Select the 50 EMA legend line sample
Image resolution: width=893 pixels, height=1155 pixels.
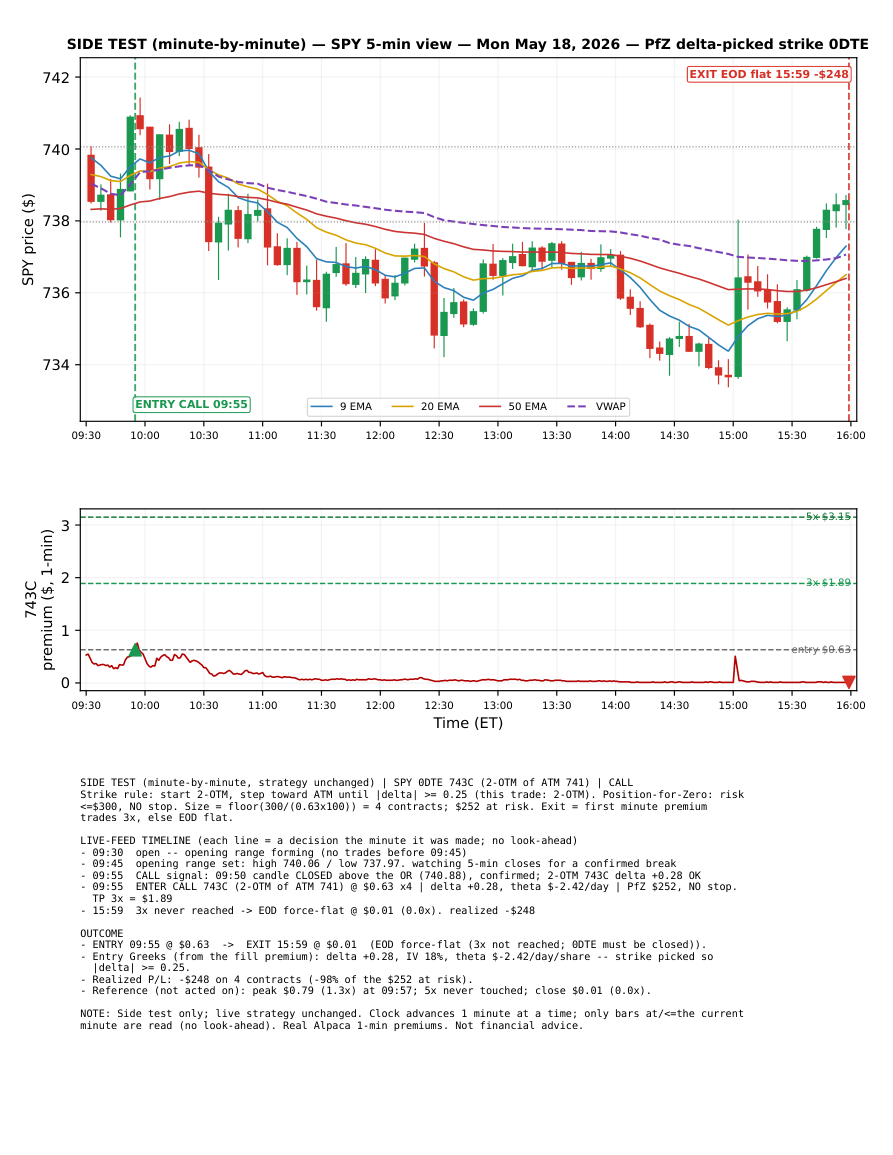click(490, 407)
